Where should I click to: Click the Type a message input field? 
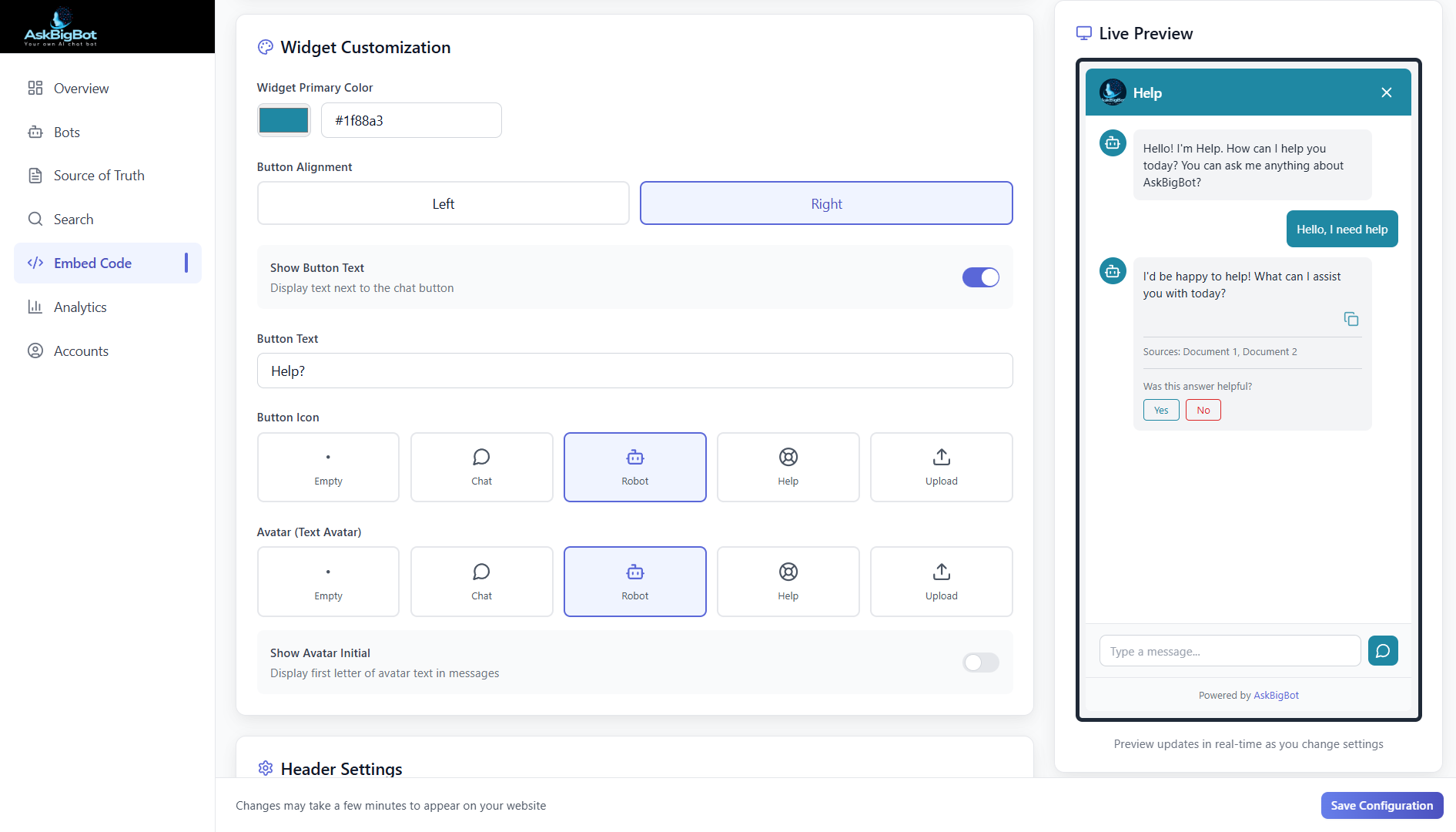(x=1230, y=650)
